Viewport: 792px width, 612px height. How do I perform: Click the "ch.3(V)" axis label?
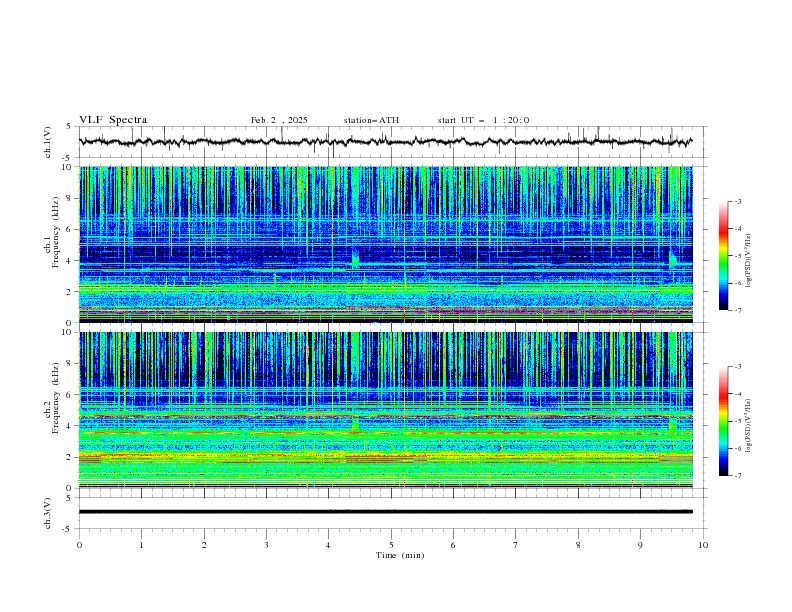tap(48, 513)
